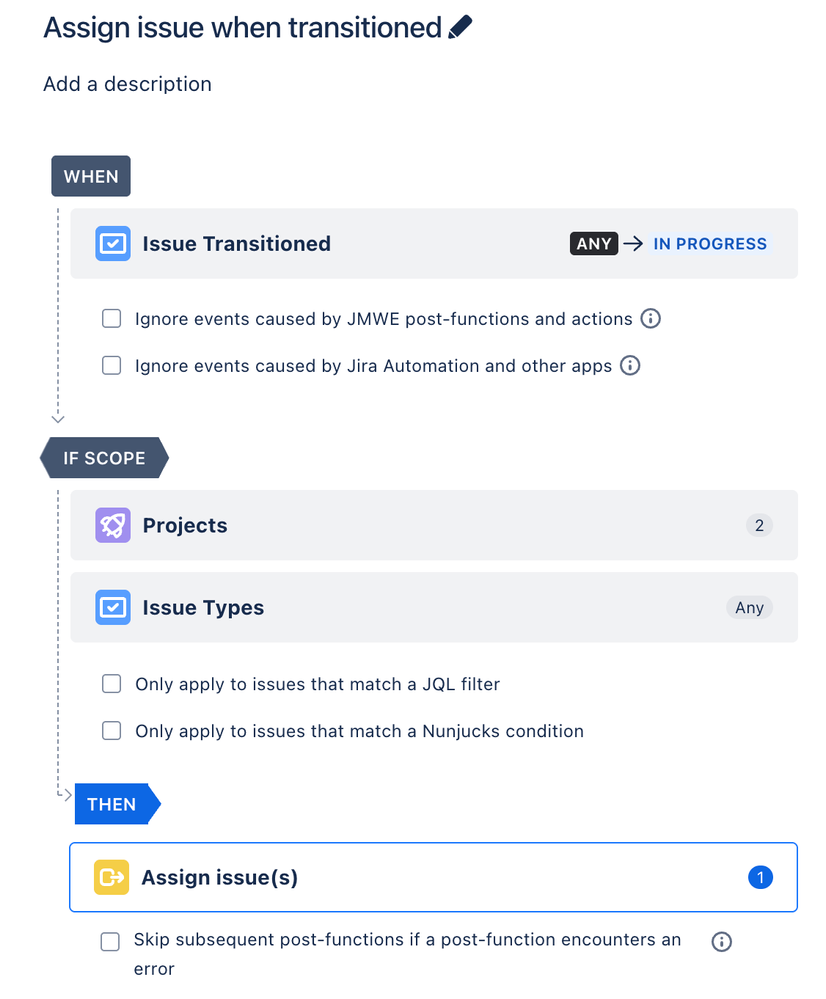Click the yellow Assign issue(s) icon
The width and height of the screenshot is (826, 999).
point(112,877)
